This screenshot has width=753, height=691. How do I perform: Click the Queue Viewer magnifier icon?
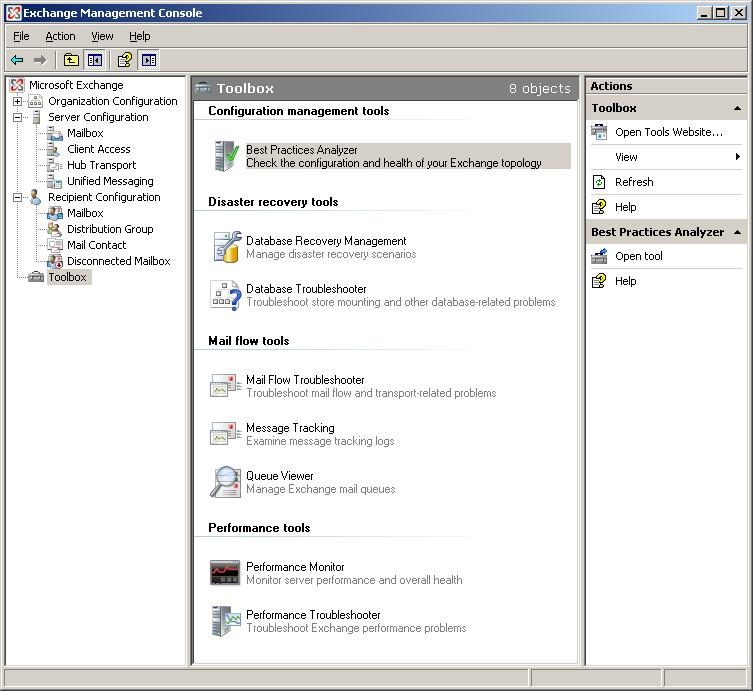[x=225, y=482]
